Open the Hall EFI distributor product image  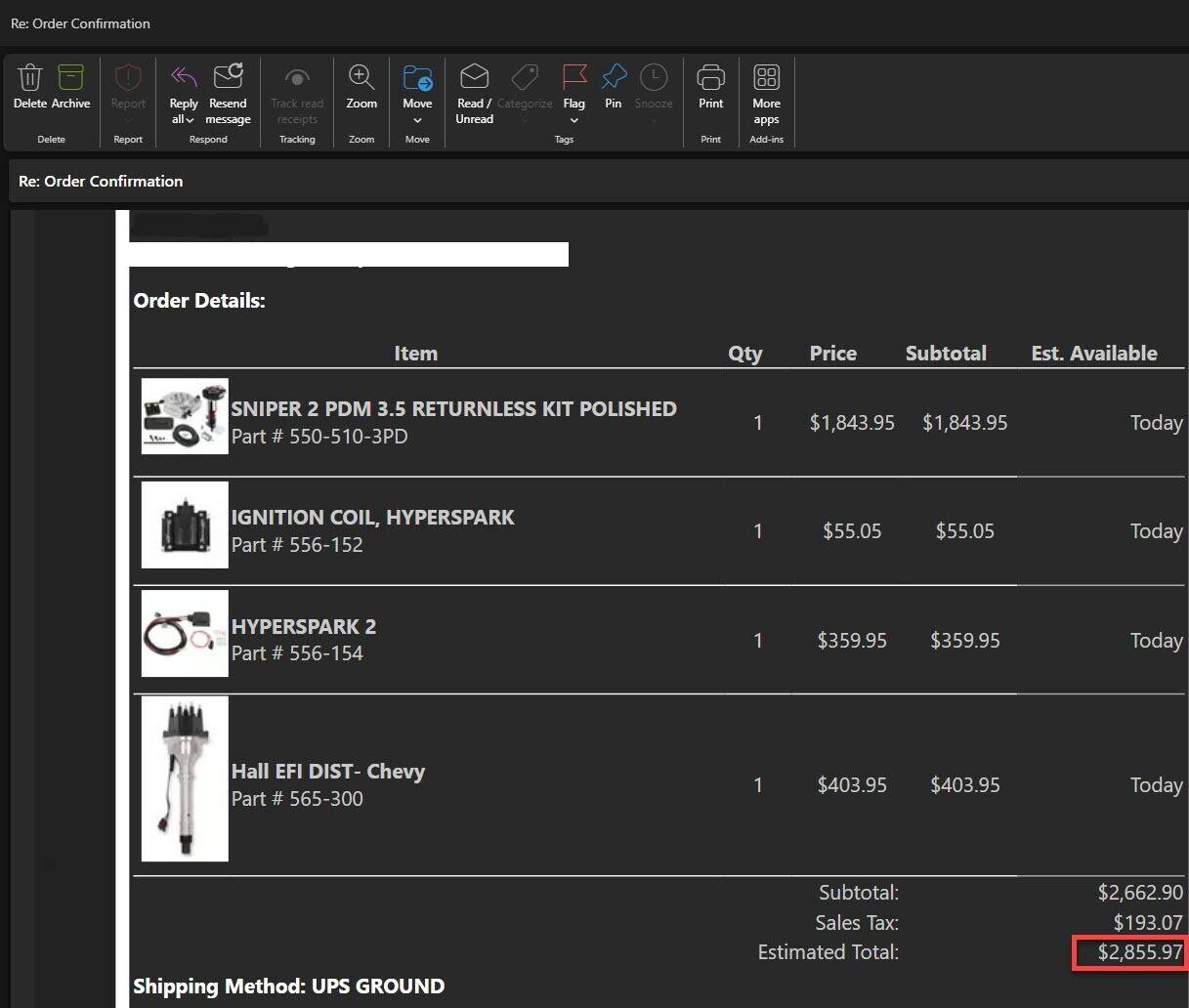[185, 778]
